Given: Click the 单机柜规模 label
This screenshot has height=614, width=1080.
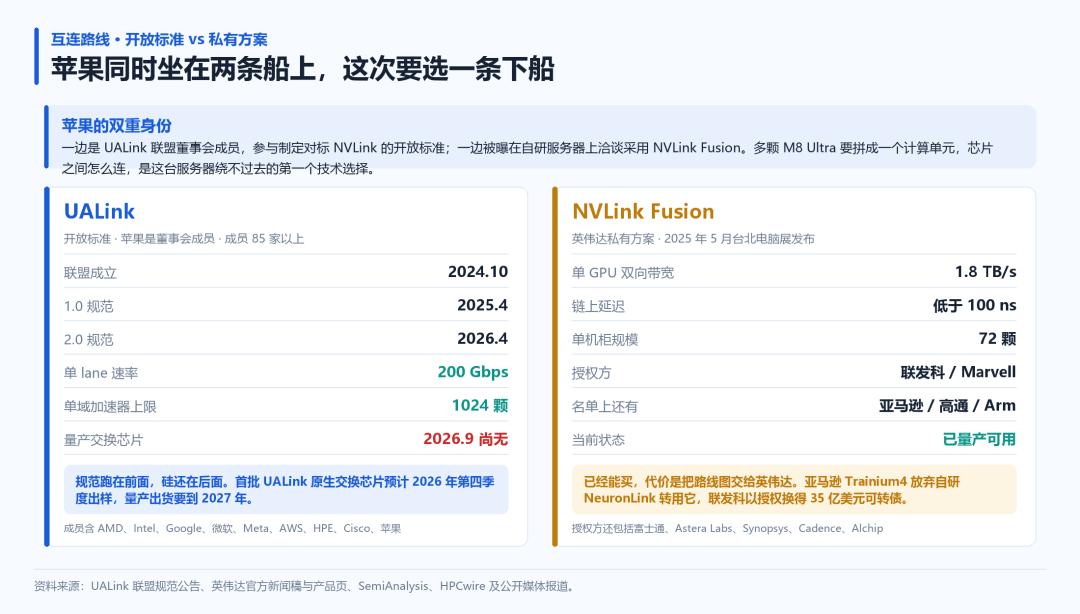Looking at the screenshot, I should (x=605, y=340).
